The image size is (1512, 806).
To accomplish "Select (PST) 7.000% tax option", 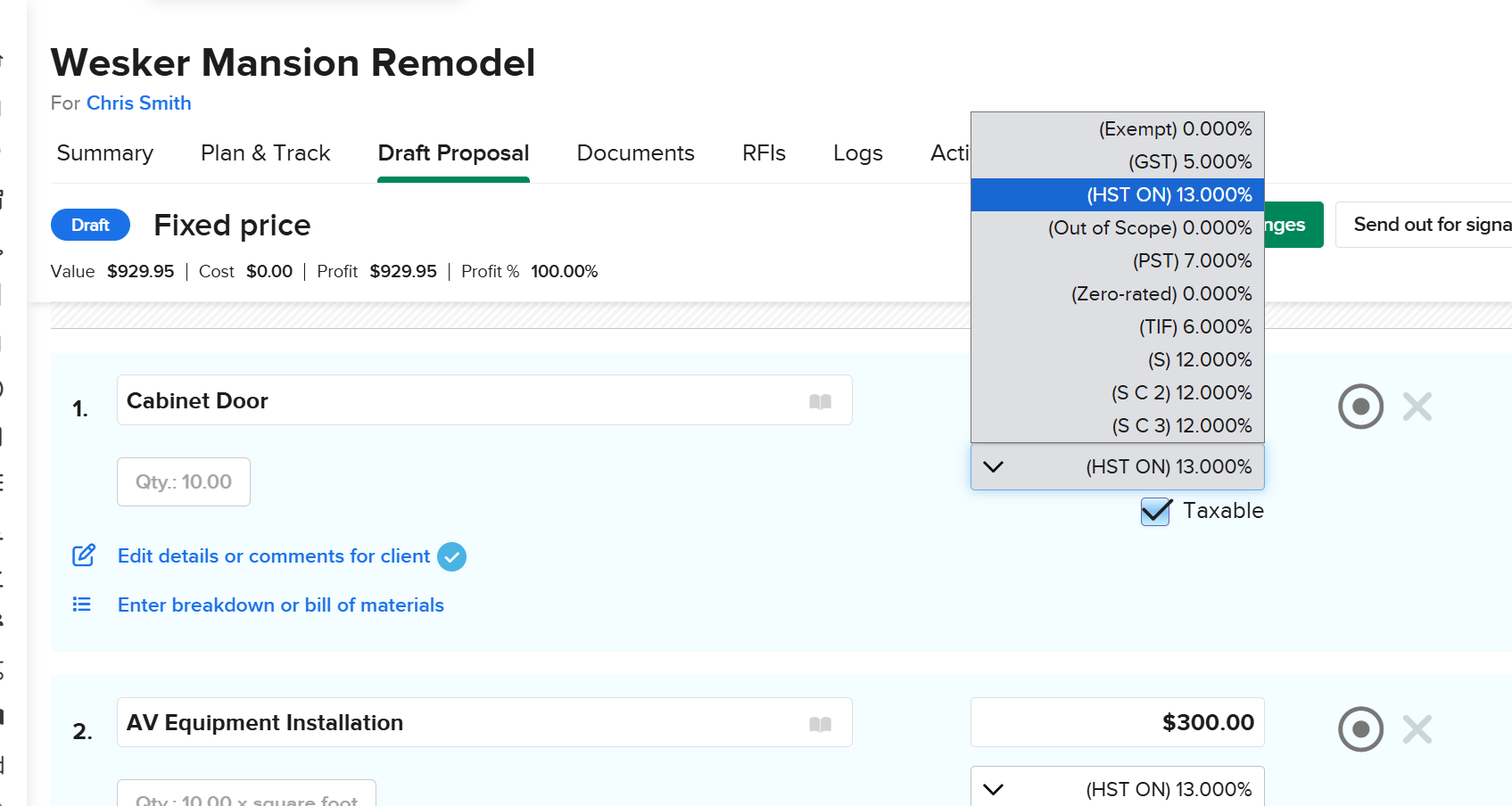I will 1191,261.
